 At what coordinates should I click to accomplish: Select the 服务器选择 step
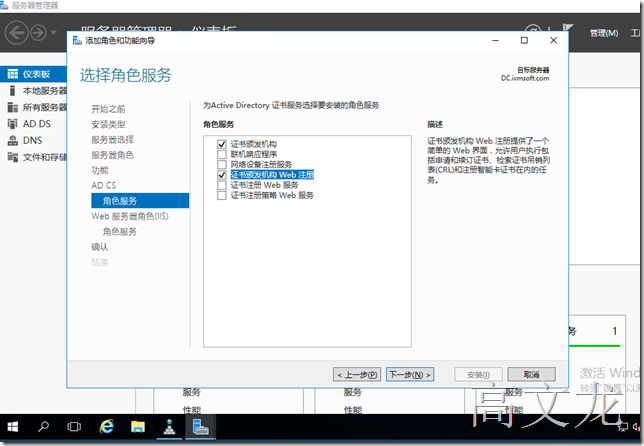point(113,140)
